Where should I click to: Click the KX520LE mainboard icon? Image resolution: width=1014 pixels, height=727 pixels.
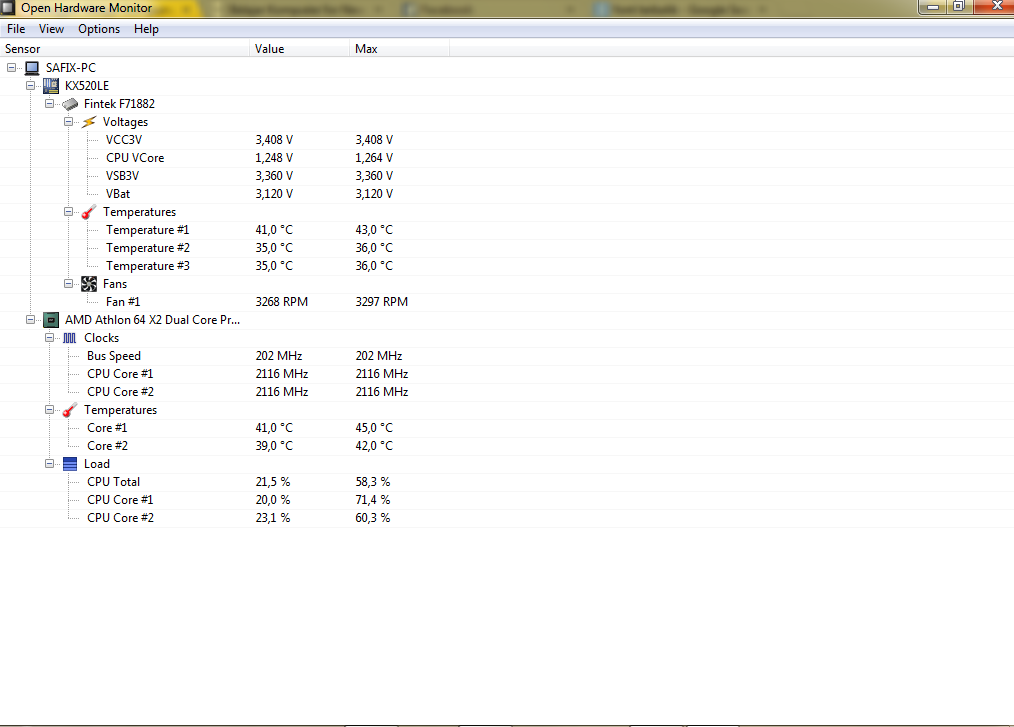click(x=50, y=85)
